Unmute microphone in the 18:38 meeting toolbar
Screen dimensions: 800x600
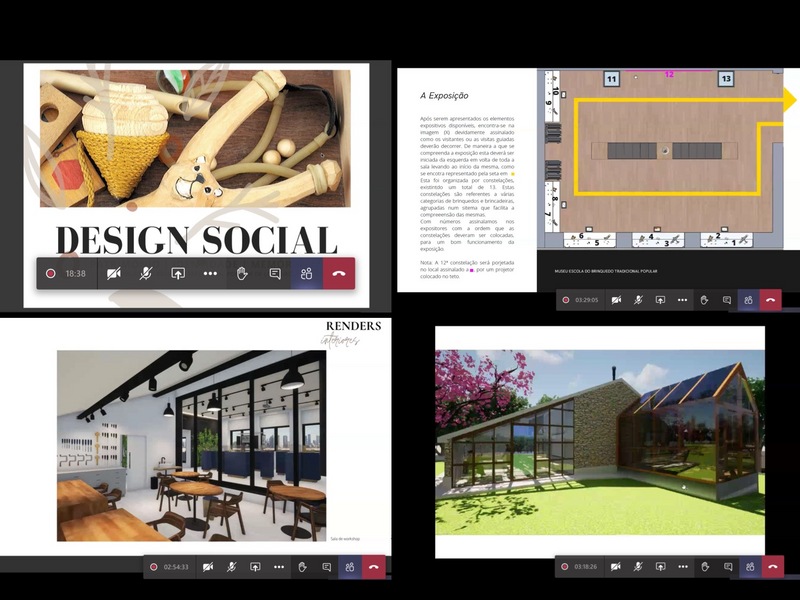[x=147, y=273]
